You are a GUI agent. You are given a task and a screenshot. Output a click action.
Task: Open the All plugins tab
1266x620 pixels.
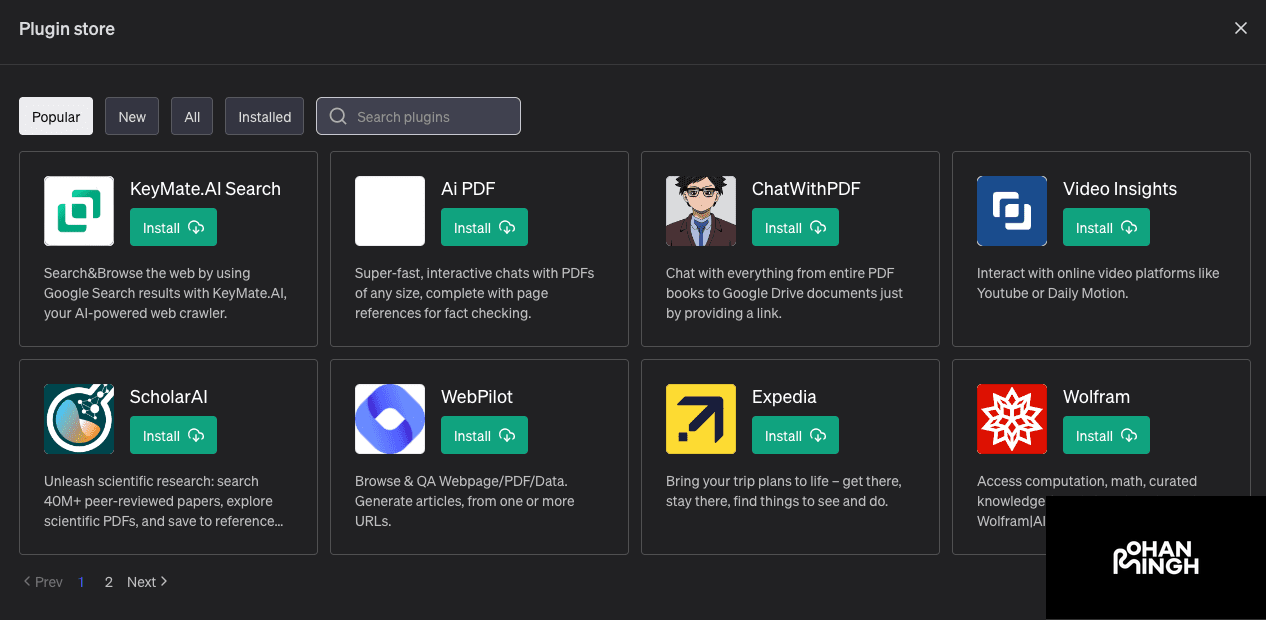[x=191, y=116]
